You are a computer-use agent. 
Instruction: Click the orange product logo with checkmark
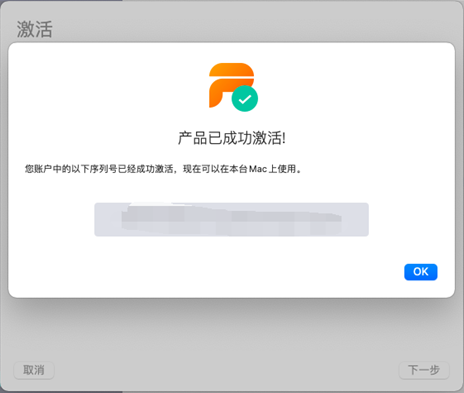click(233, 87)
